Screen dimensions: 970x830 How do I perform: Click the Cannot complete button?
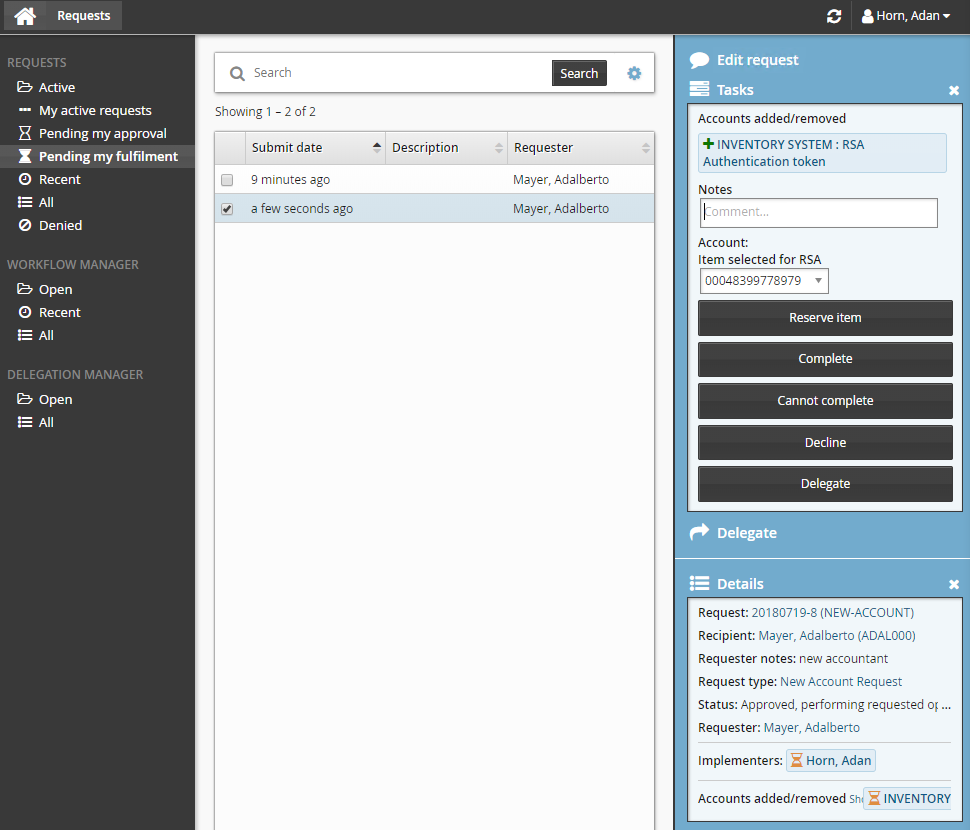point(825,401)
